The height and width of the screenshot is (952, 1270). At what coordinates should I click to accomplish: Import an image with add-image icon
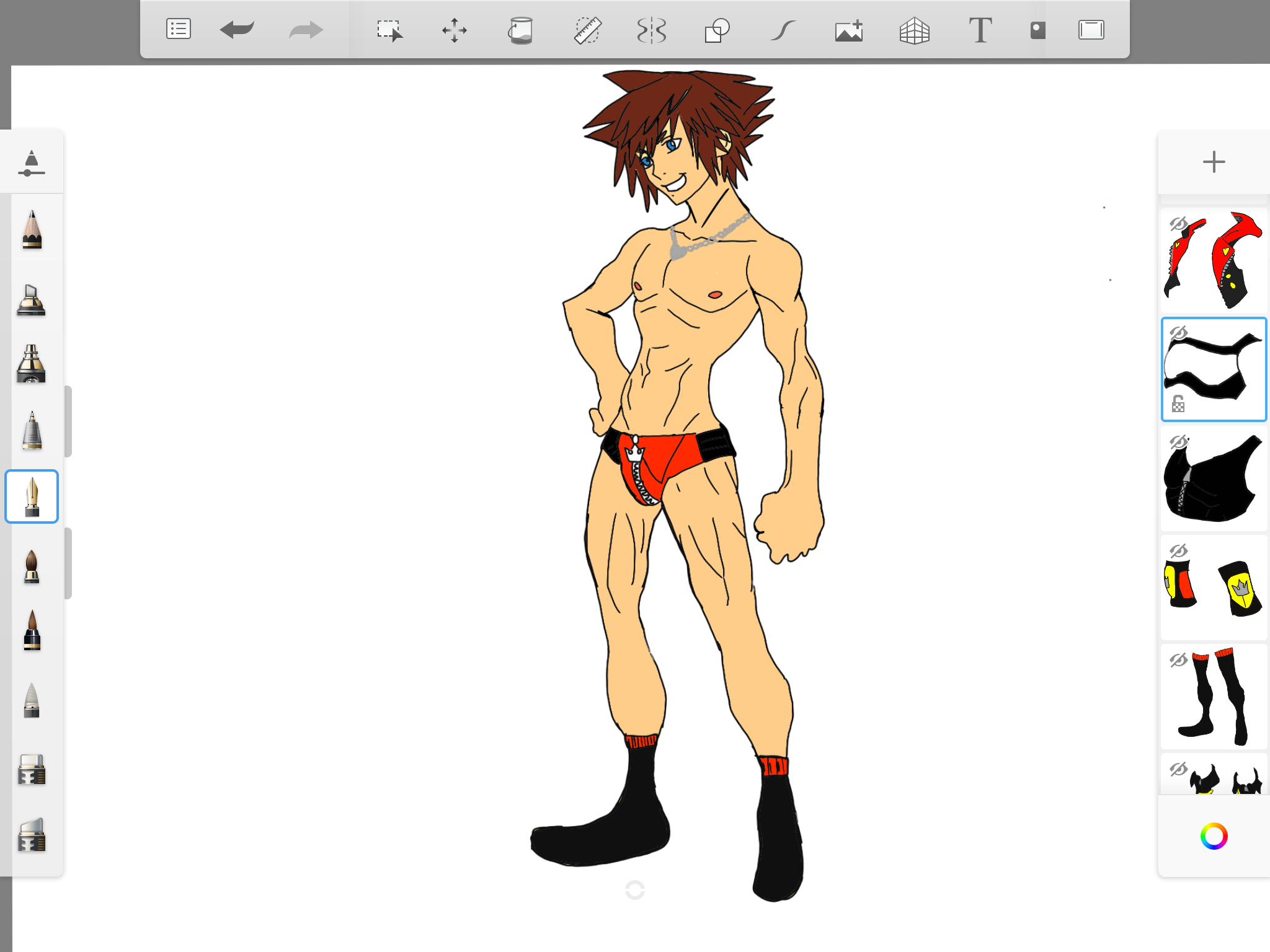tap(848, 30)
